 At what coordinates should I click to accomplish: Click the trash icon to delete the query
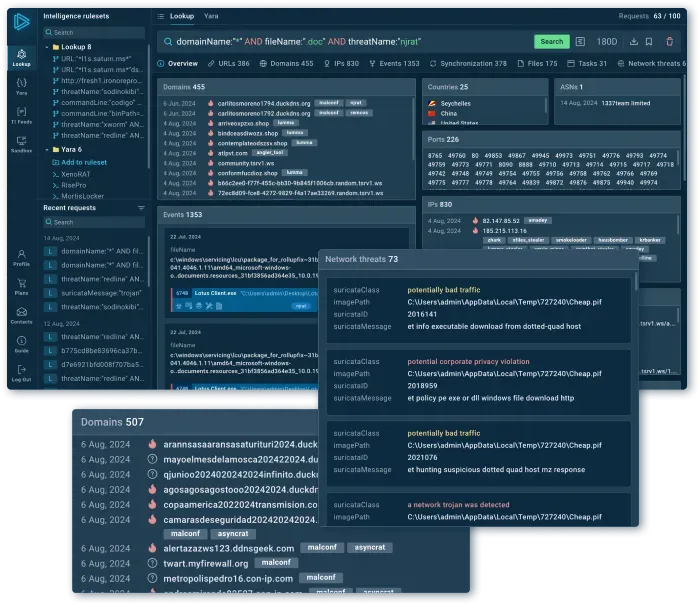(670, 41)
